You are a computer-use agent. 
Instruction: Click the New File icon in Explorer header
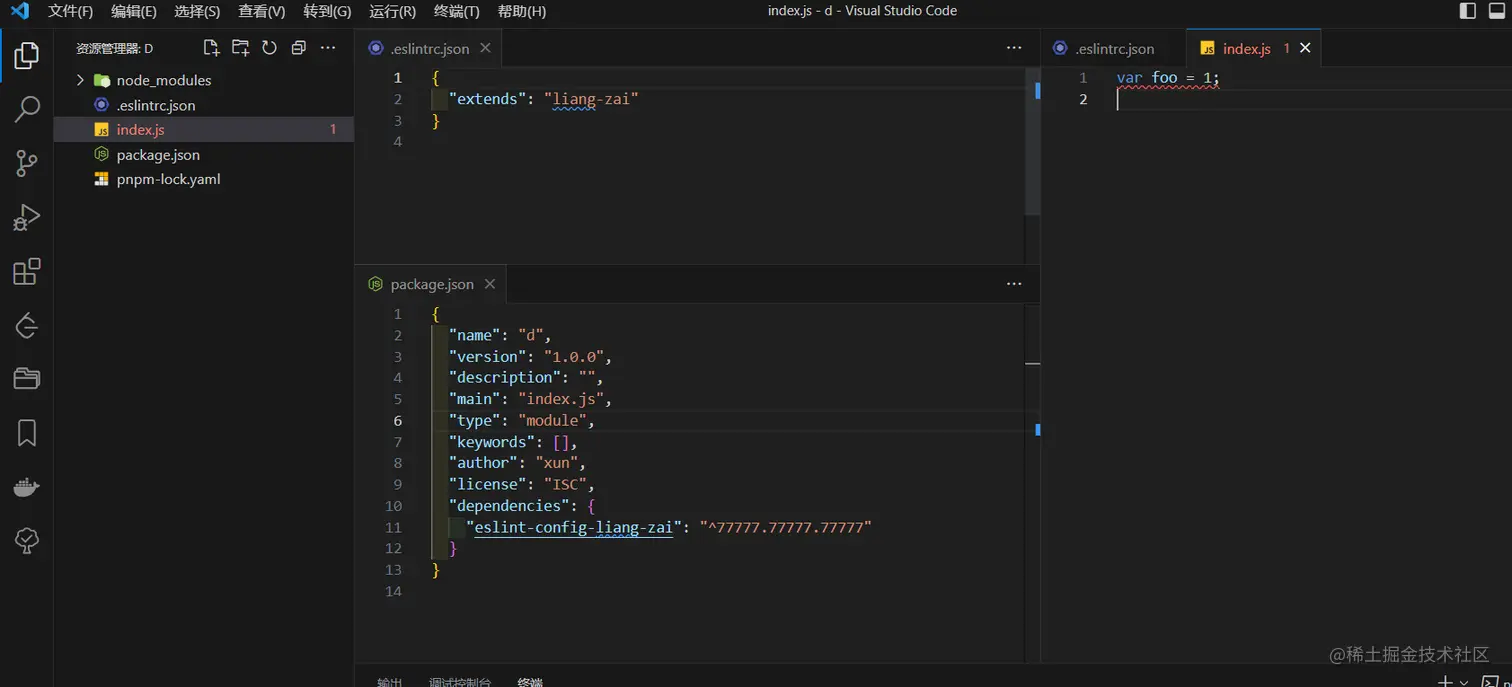[x=211, y=48]
